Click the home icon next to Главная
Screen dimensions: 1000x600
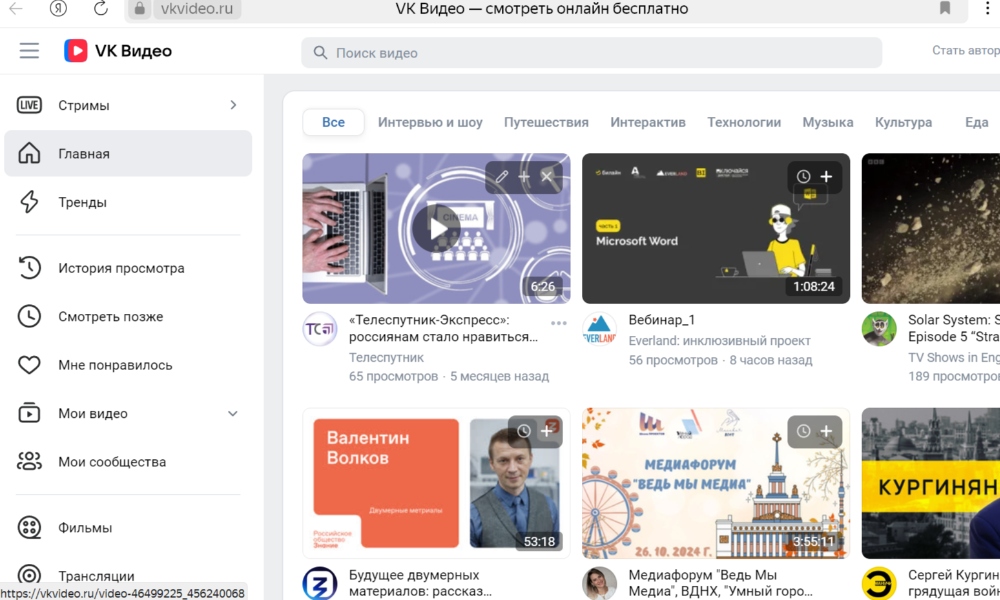pyautogui.click(x=29, y=153)
